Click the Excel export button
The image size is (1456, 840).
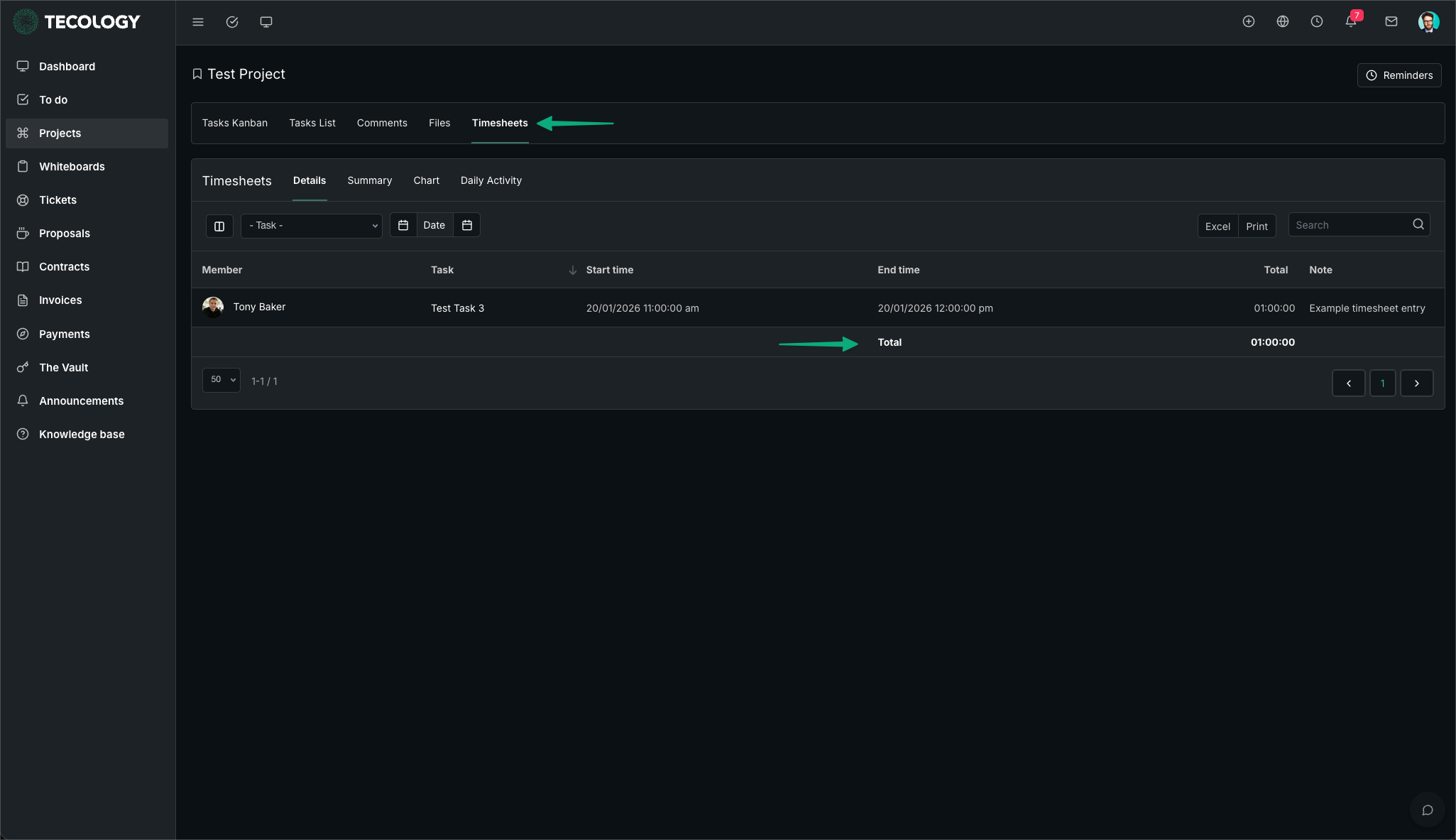1217,226
